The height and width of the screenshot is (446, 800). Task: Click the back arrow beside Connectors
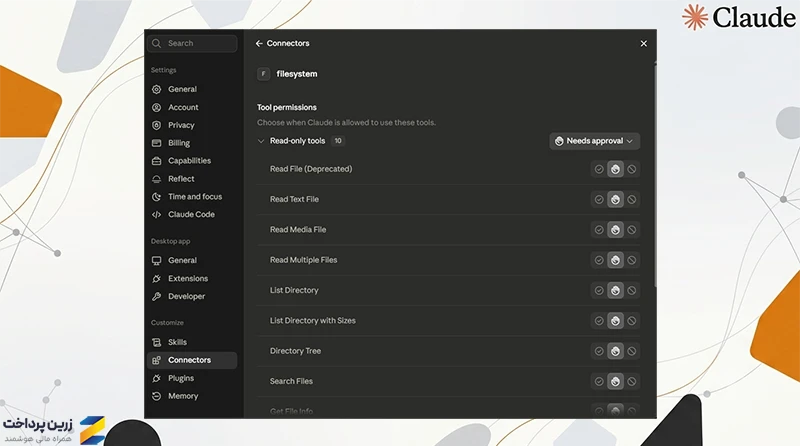[x=259, y=43]
